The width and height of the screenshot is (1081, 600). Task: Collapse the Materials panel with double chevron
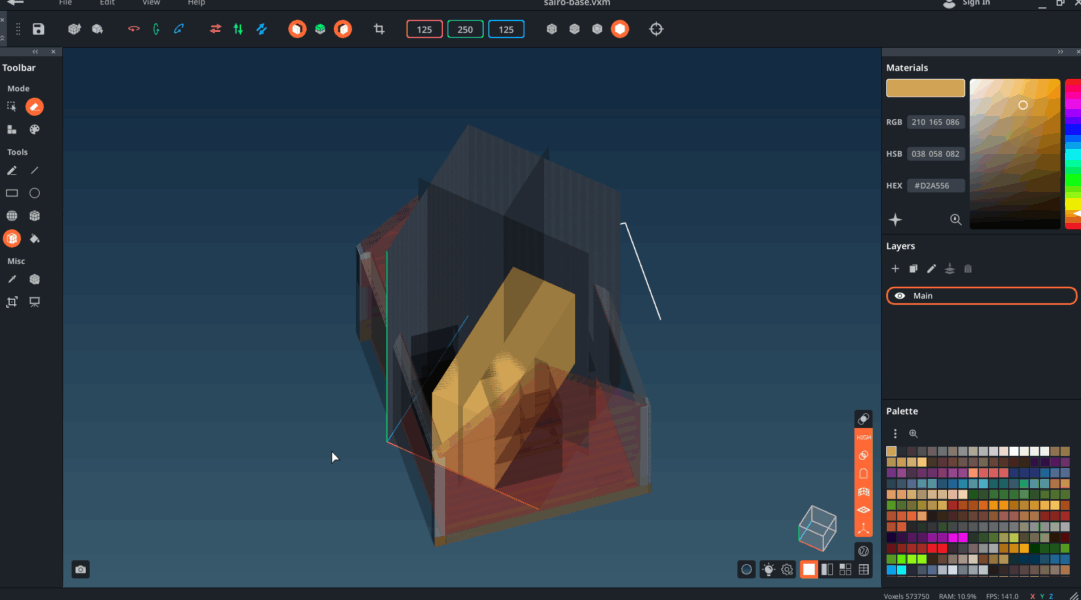(x=1060, y=52)
